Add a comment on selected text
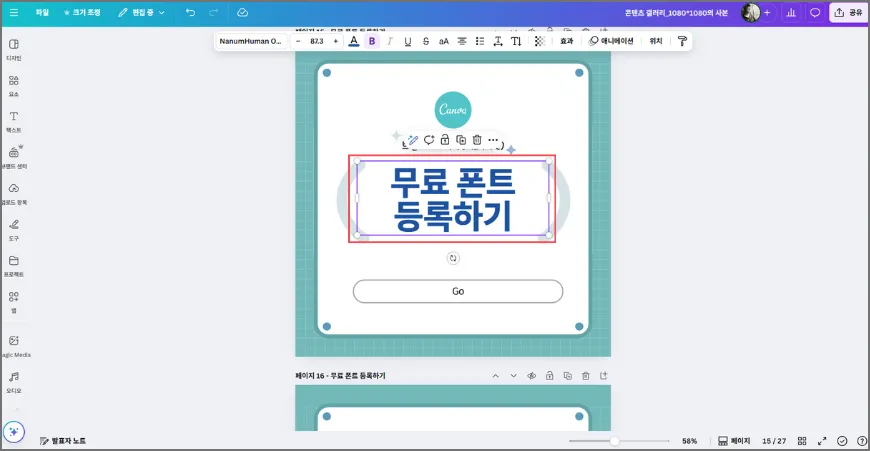This screenshot has height=451, width=870. [429, 140]
